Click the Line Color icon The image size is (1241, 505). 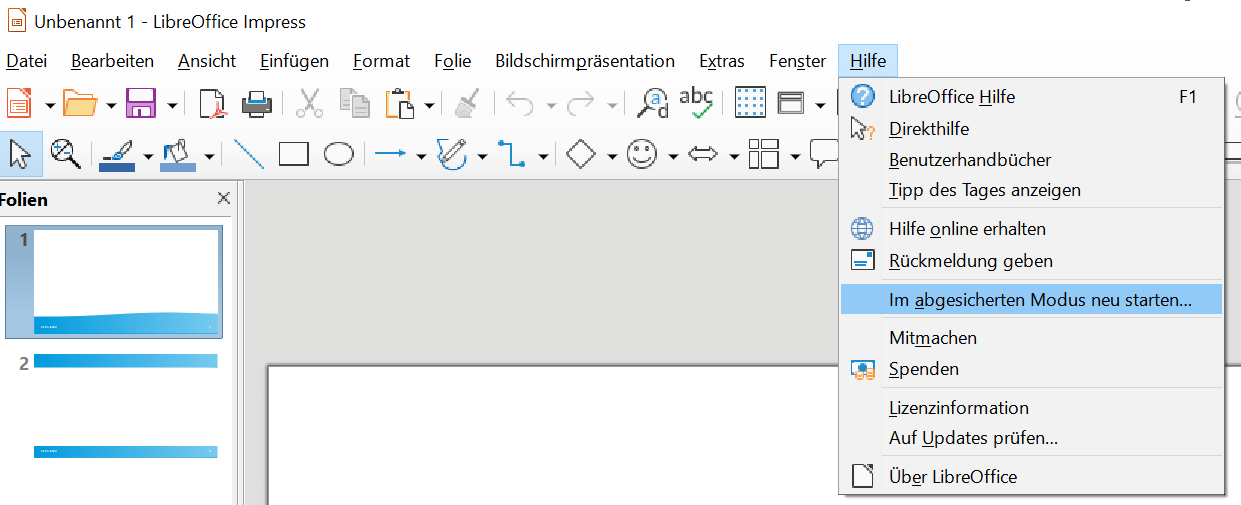tap(117, 154)
